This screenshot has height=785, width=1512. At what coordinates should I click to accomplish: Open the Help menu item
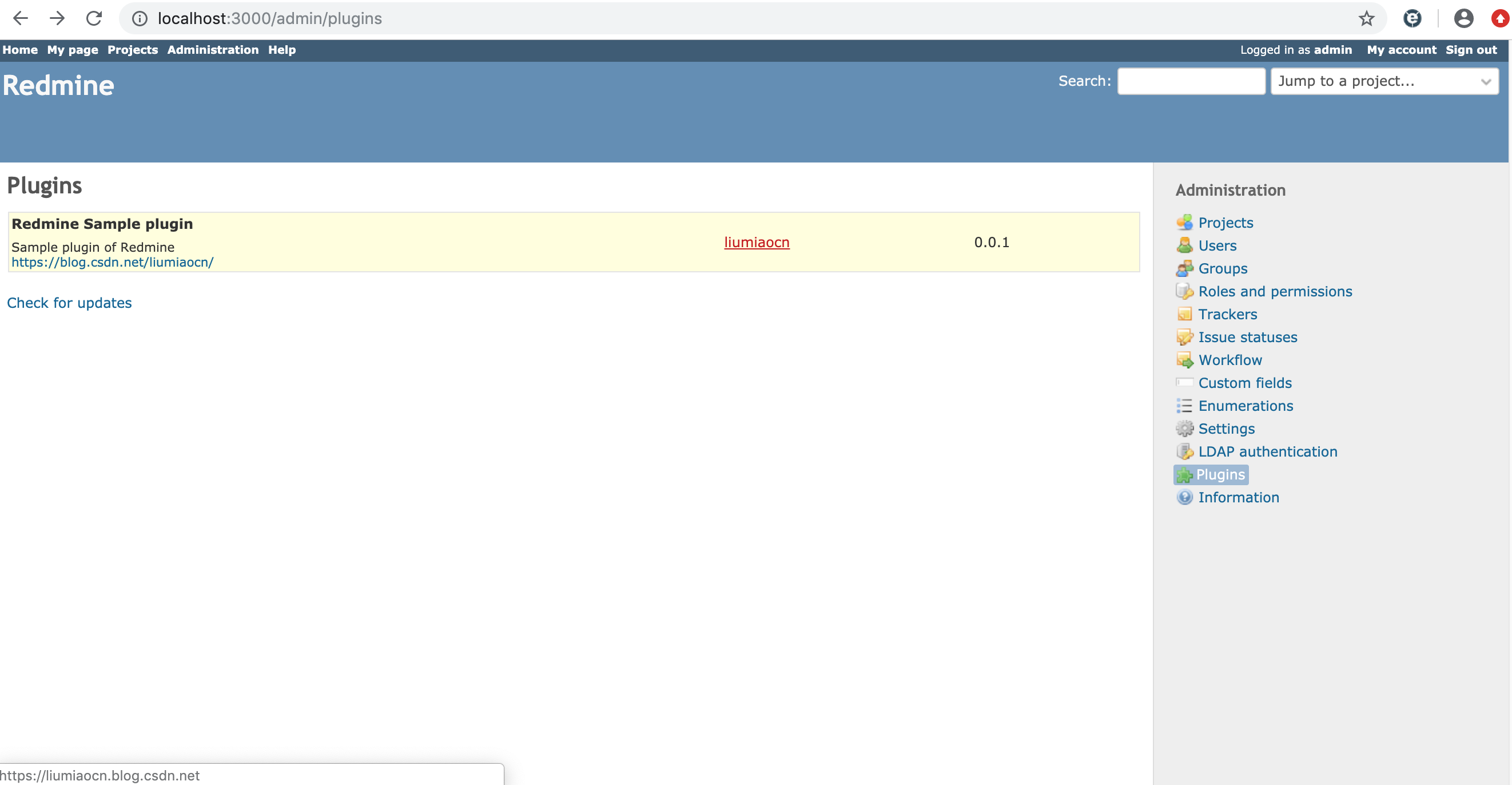[282, 50]
